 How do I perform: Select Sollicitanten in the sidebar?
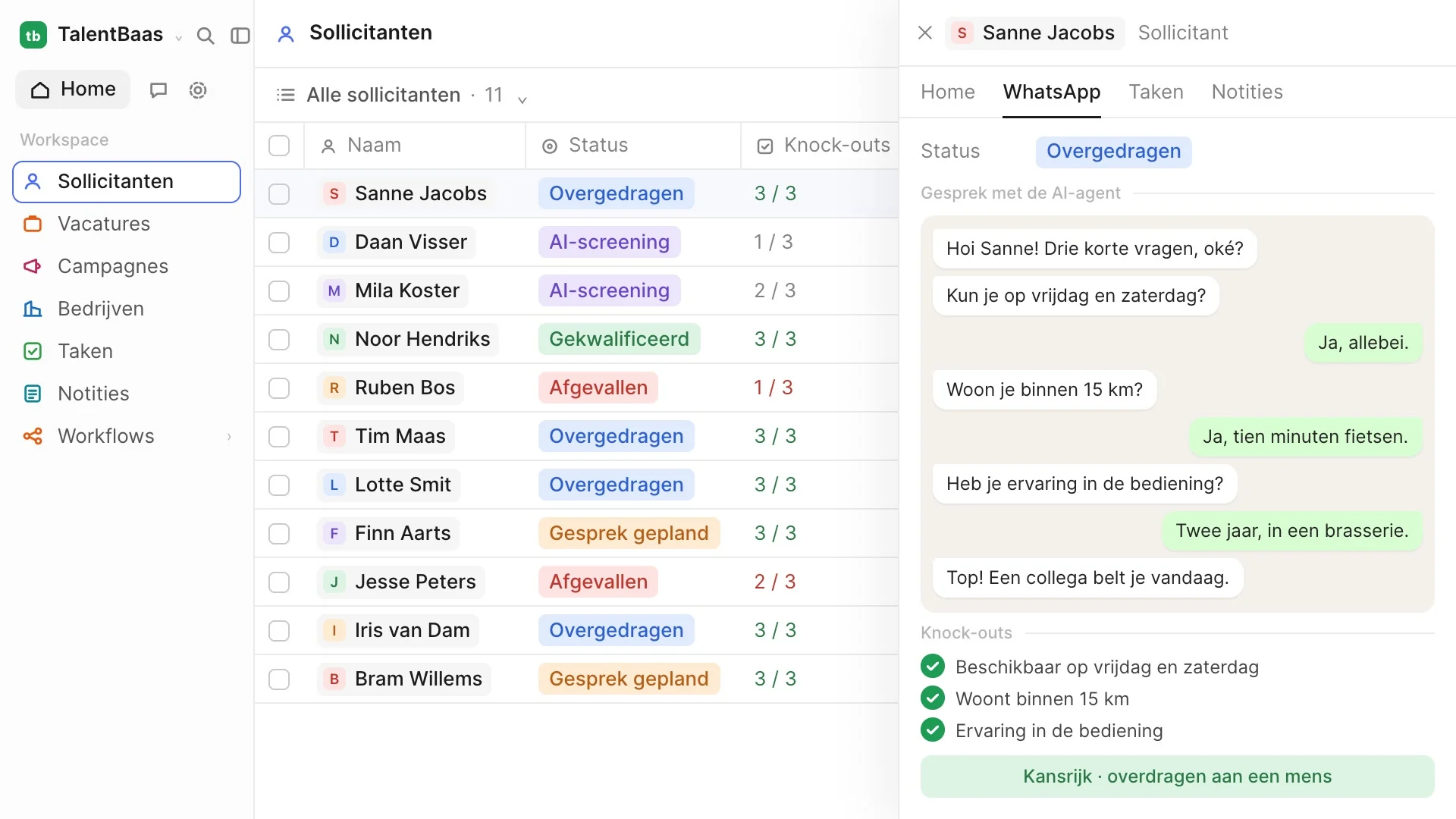(x=127, y=182)
